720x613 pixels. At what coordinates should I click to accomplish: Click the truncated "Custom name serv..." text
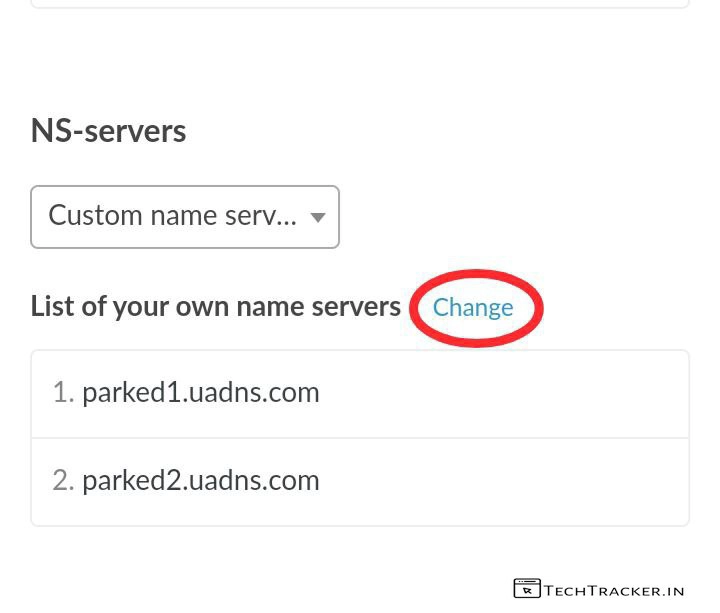coord(172,216)
